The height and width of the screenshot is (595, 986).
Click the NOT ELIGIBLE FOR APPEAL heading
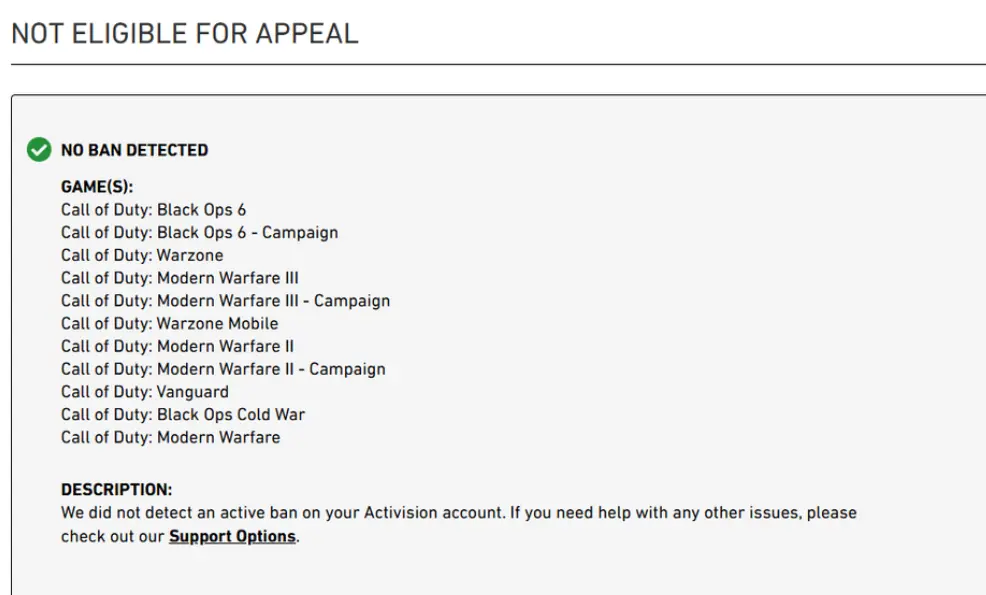[x=185, y=33]
